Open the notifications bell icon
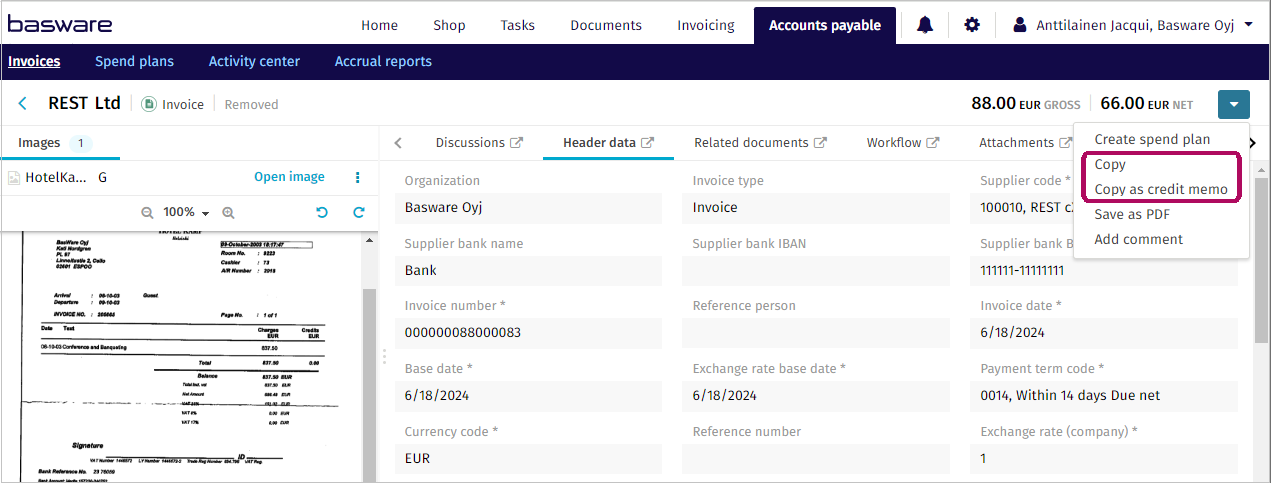Screen dimensions: 1271x483 (x=925, y=25)
